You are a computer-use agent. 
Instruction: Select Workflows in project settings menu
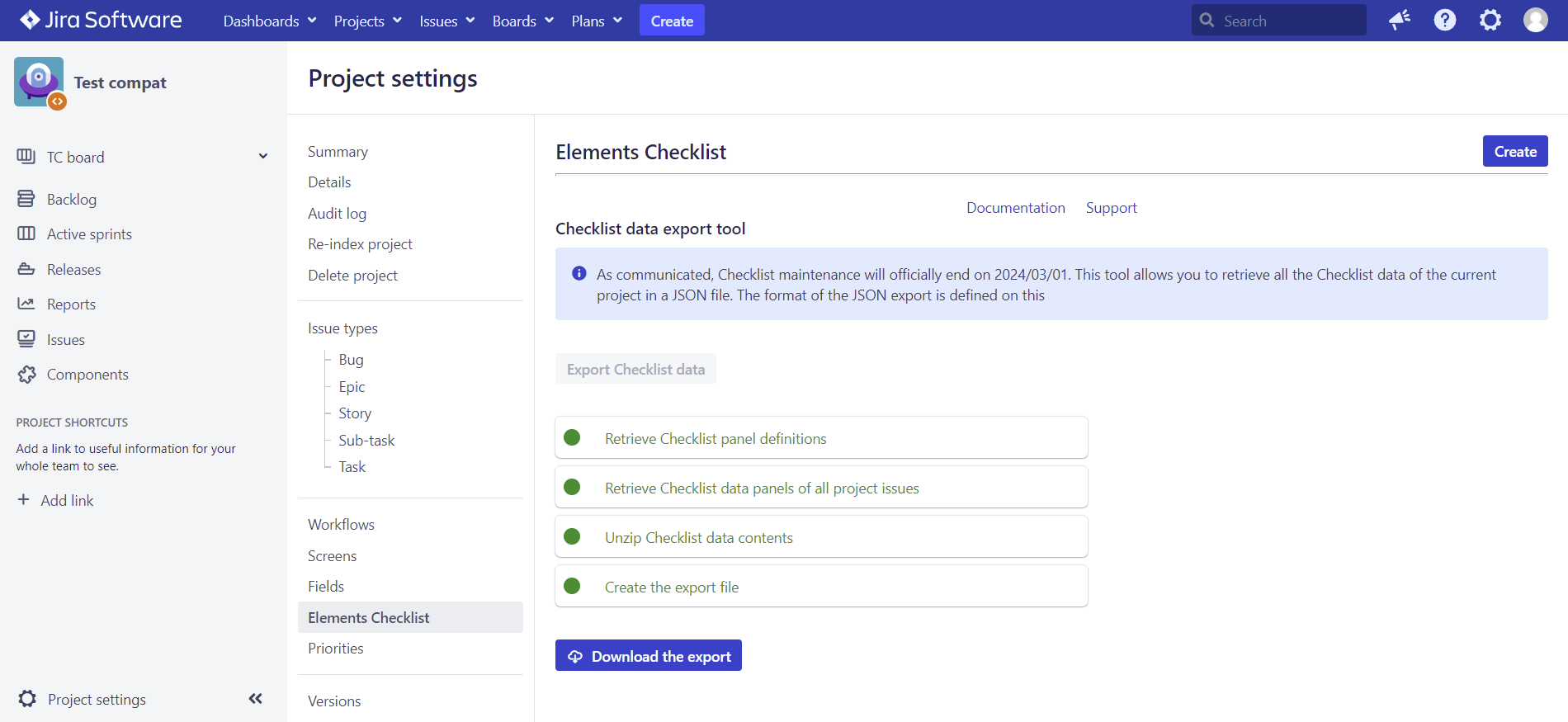[341, 525]
